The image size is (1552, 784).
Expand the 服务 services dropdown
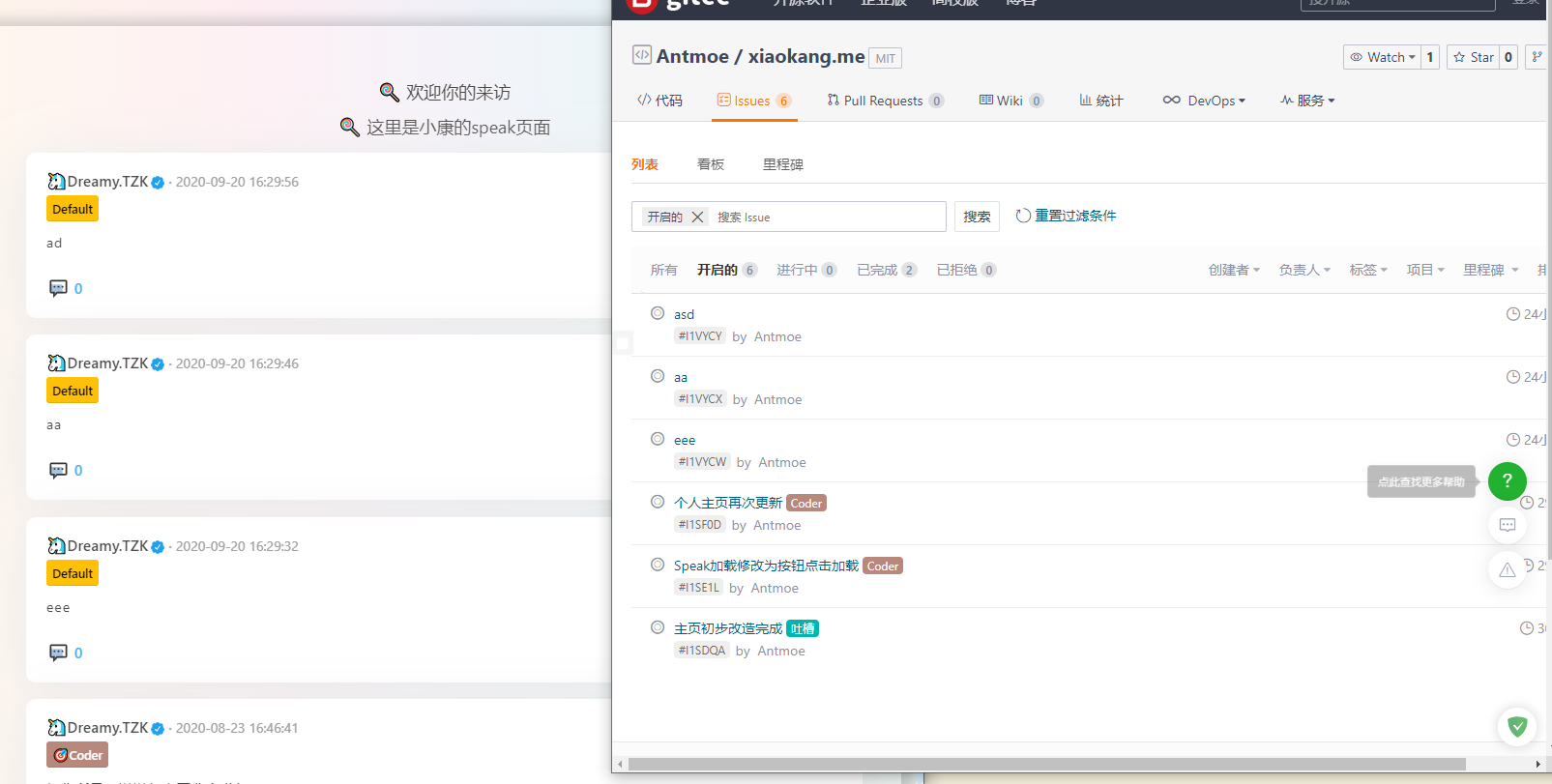(1307, 101)
